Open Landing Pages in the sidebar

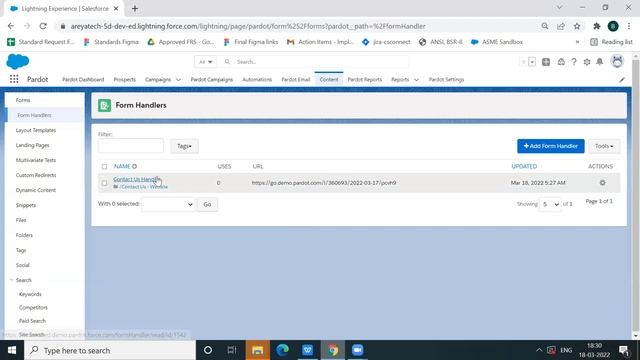point(33,145)
